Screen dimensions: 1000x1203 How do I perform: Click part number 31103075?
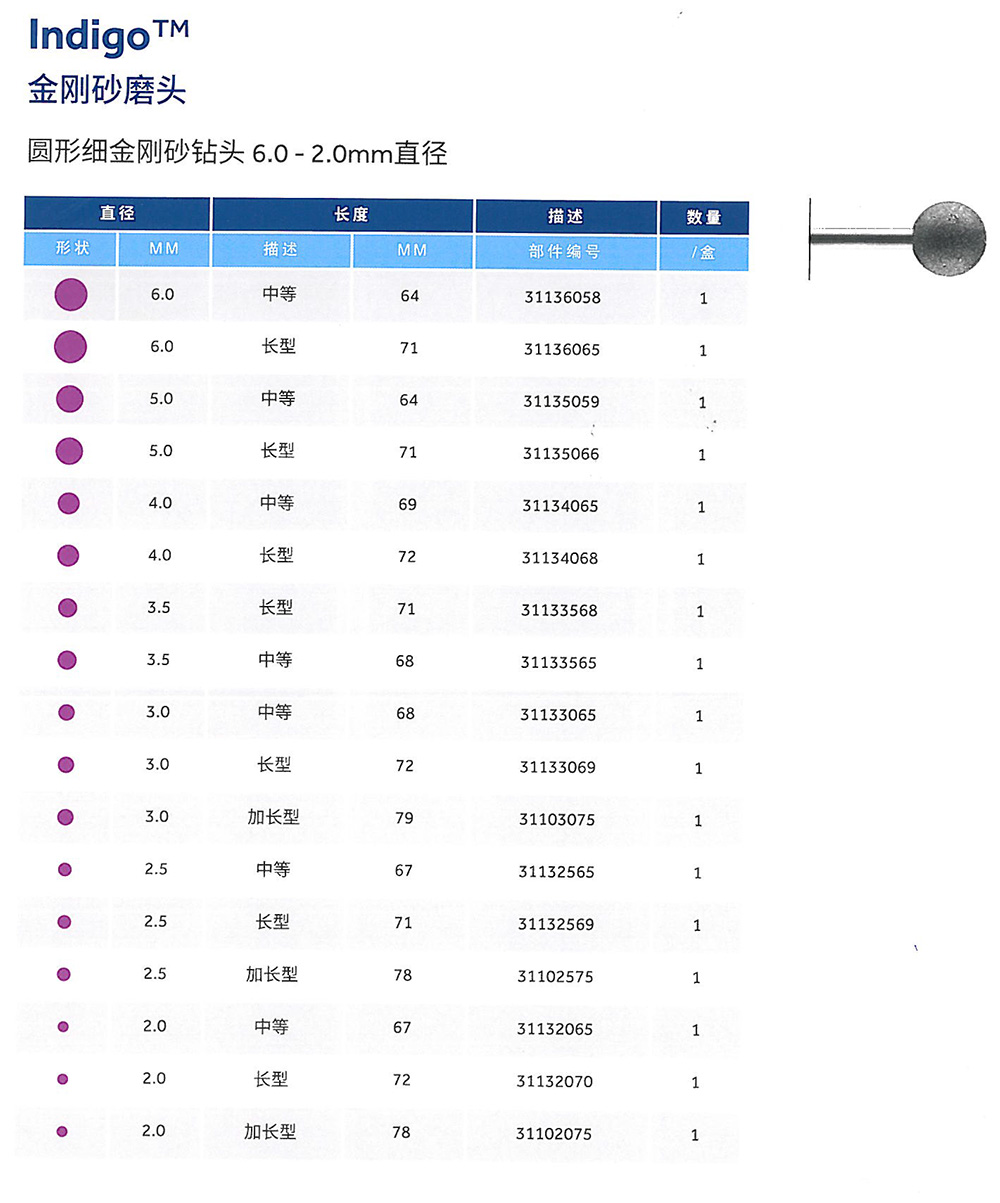[557, 820]
